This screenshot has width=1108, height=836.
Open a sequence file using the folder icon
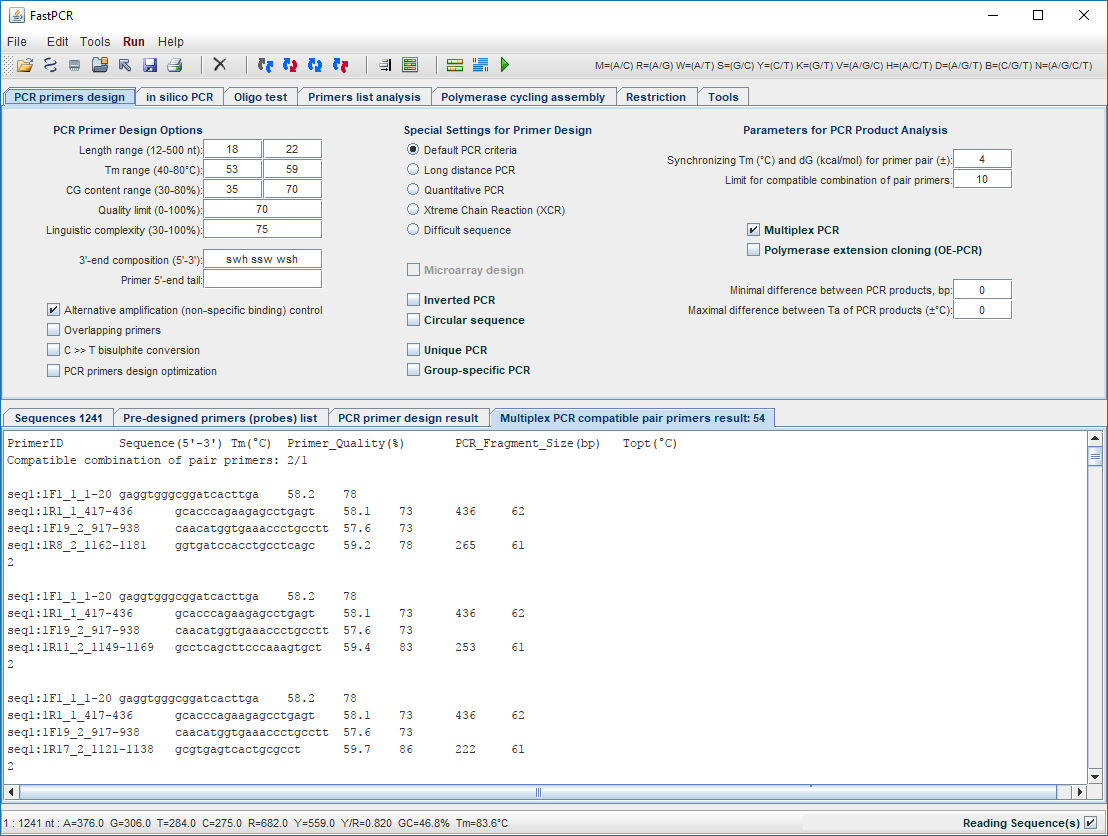point(26,64)
